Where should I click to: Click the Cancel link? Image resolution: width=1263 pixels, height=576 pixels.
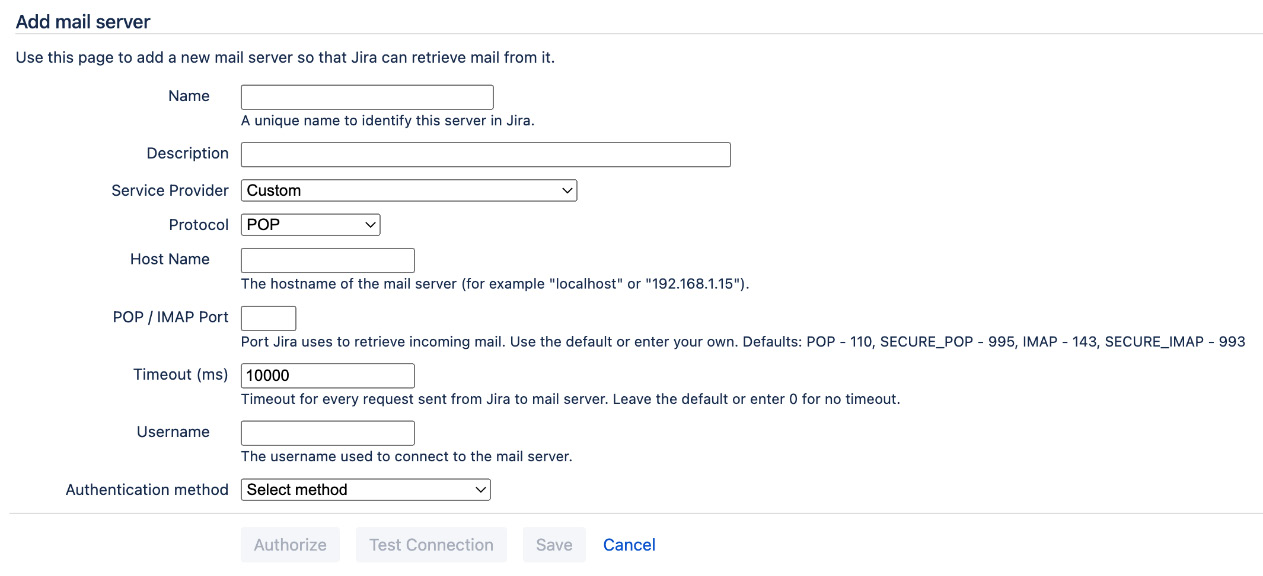pos(628,544)
